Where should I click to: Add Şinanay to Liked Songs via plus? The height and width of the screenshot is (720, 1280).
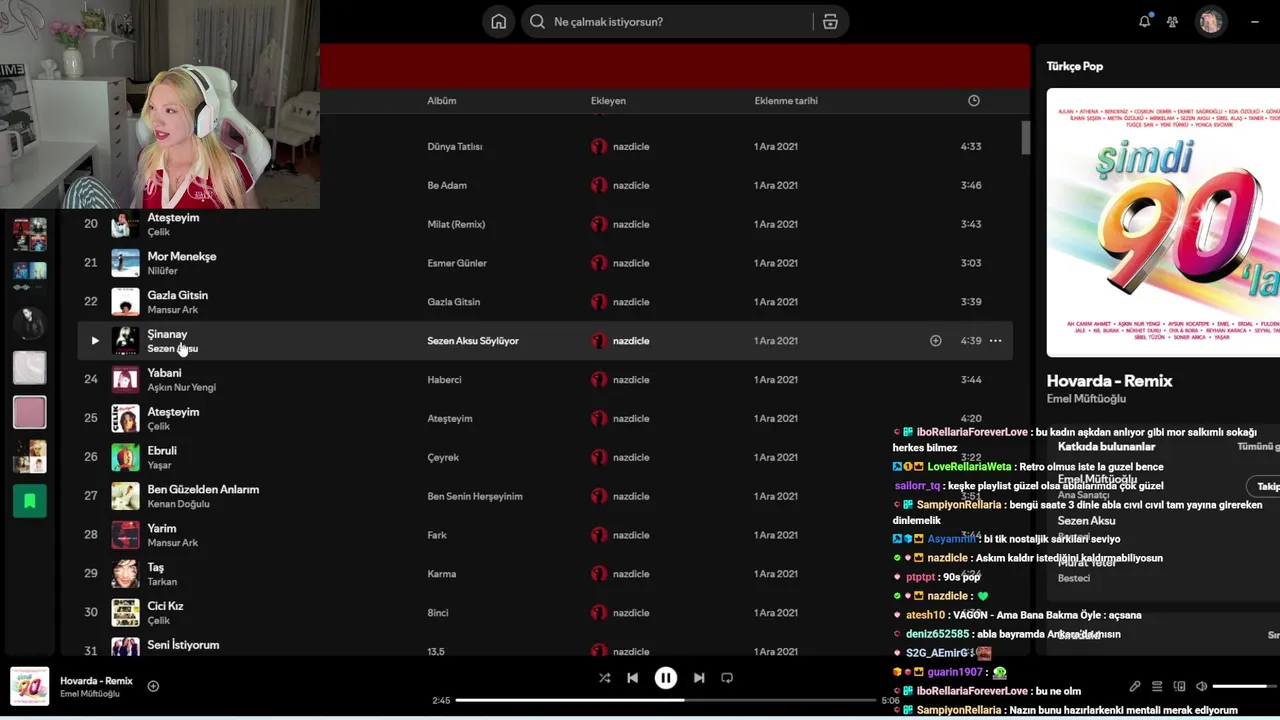point(935,341)
